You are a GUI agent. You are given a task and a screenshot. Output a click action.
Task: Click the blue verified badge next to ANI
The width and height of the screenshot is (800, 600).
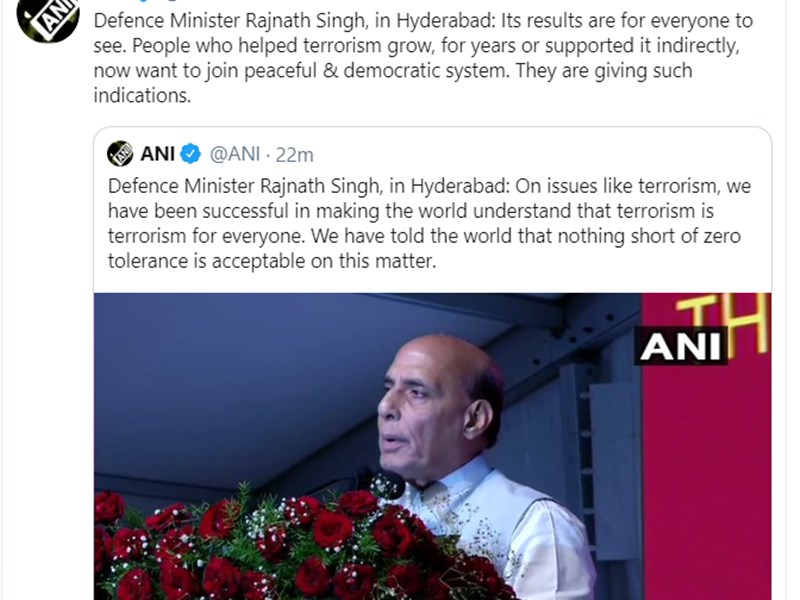coord(190,154)
